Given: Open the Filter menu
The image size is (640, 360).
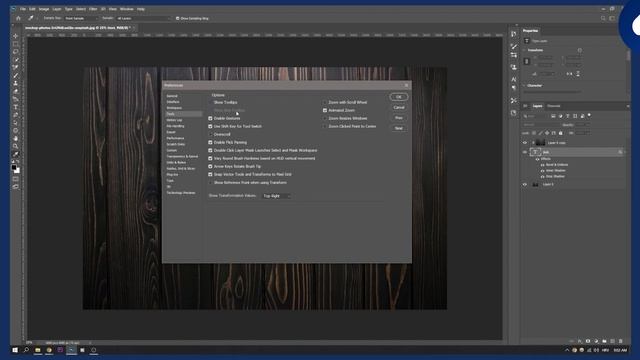Looking at the screenshot, I should click(93, 9).
